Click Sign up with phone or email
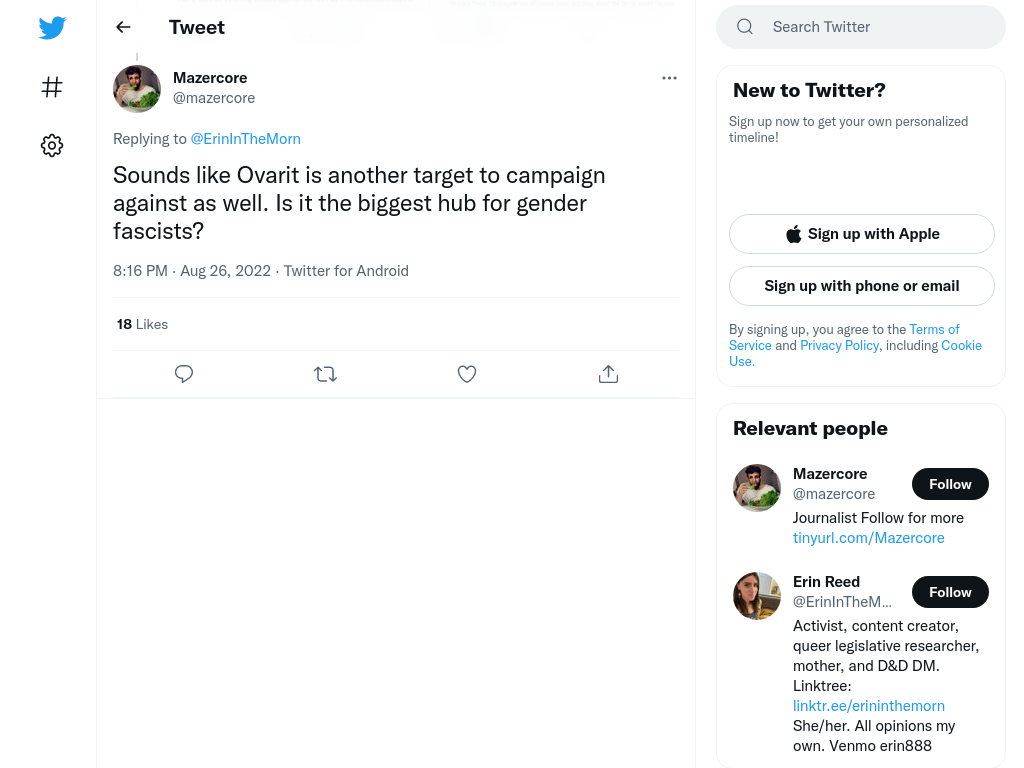 tap(862, 286)
